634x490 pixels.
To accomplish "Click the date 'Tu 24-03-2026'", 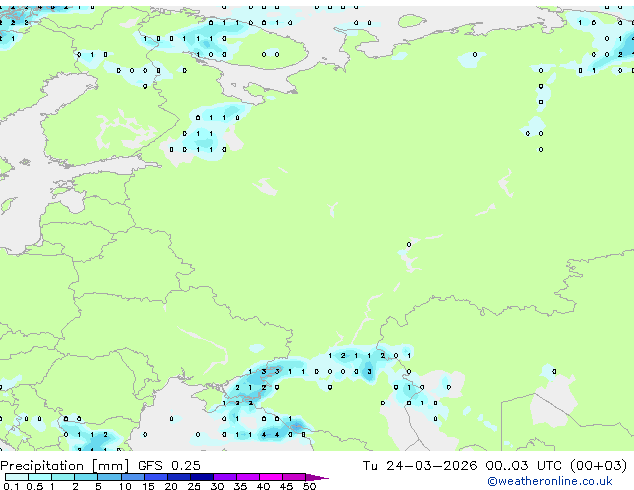I will [x=420, y=466].
